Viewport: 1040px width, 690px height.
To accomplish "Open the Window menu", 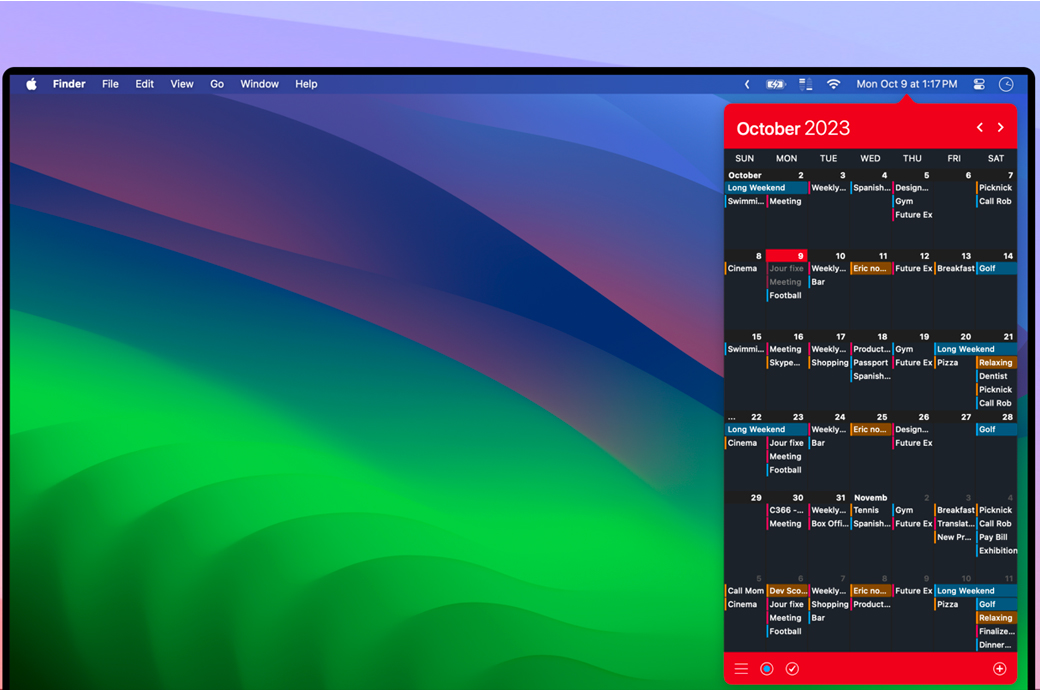I will click(x=259, y=84).
